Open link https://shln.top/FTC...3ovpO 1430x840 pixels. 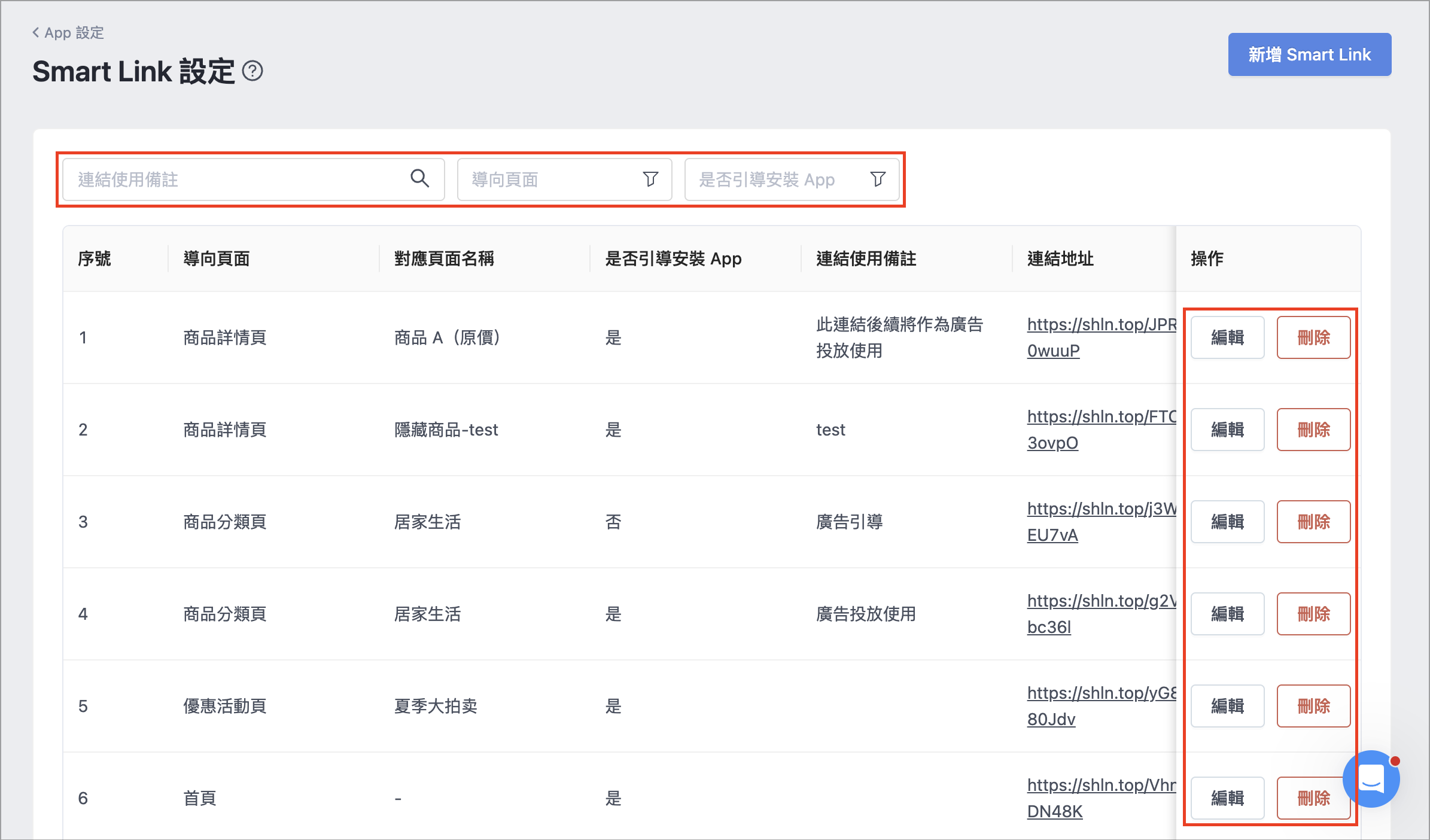coord(1102,430)
